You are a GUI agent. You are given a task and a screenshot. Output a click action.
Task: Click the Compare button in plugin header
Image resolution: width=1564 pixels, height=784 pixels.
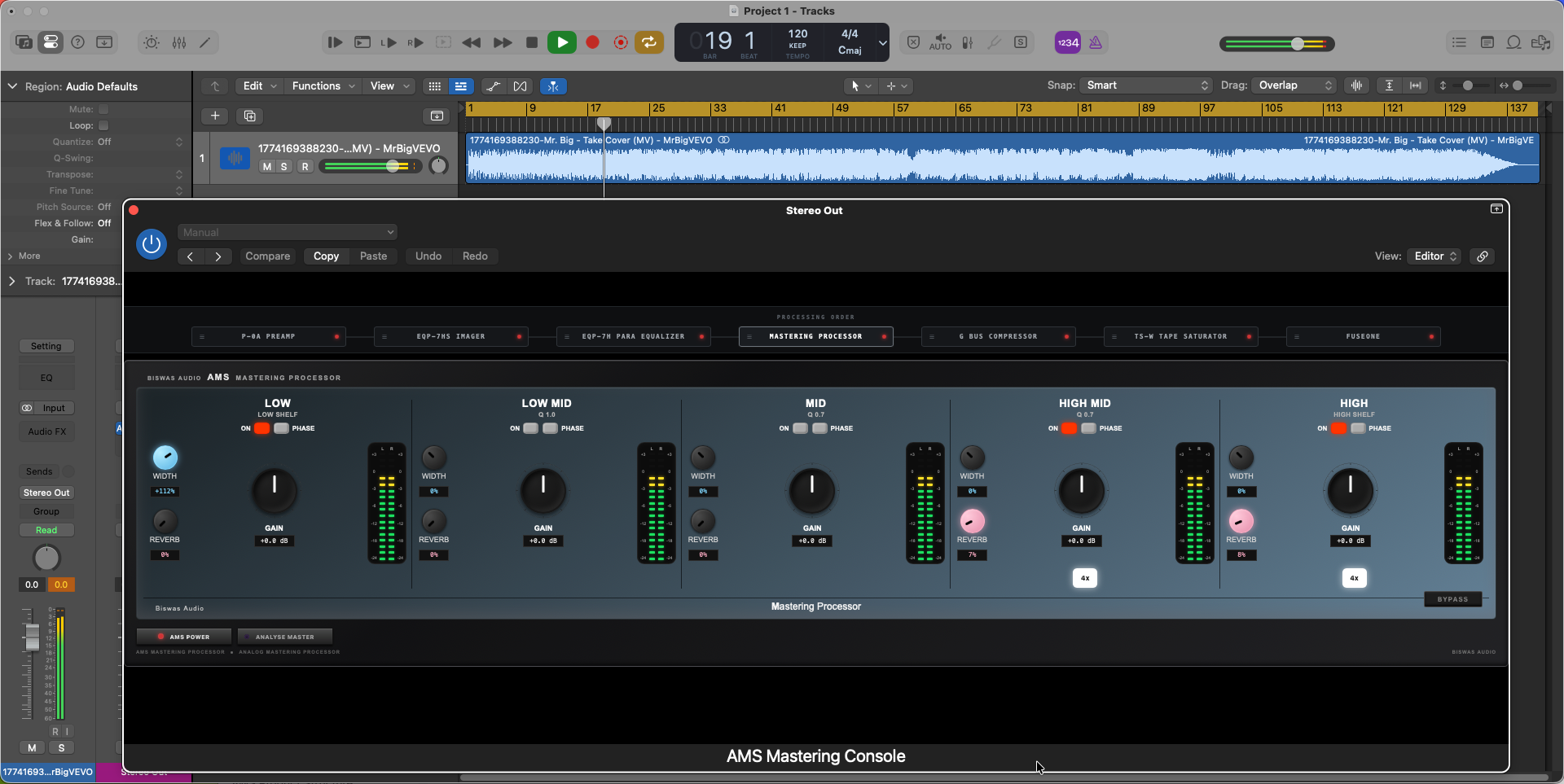pos(268,256)
